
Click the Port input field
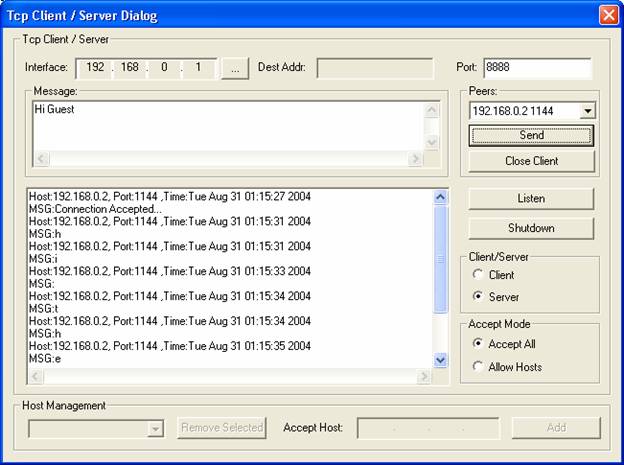[x=538, y=67]
